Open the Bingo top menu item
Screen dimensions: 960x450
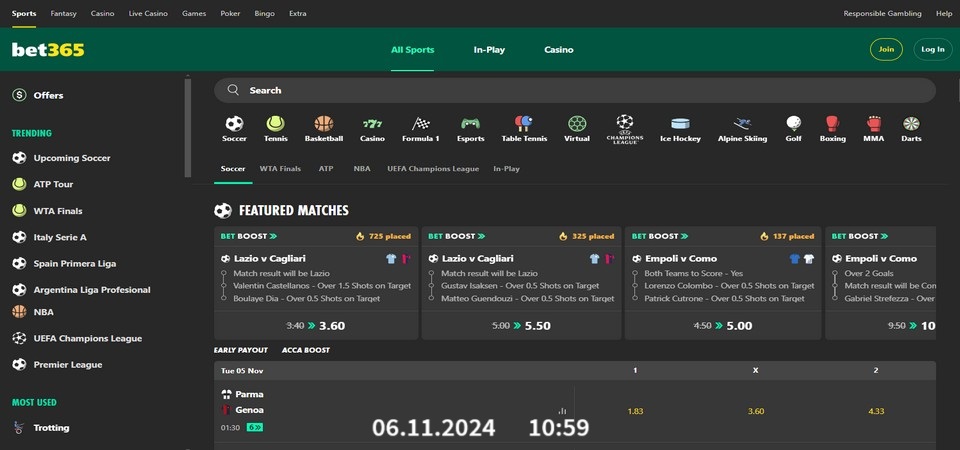click(x=264, y=13)
